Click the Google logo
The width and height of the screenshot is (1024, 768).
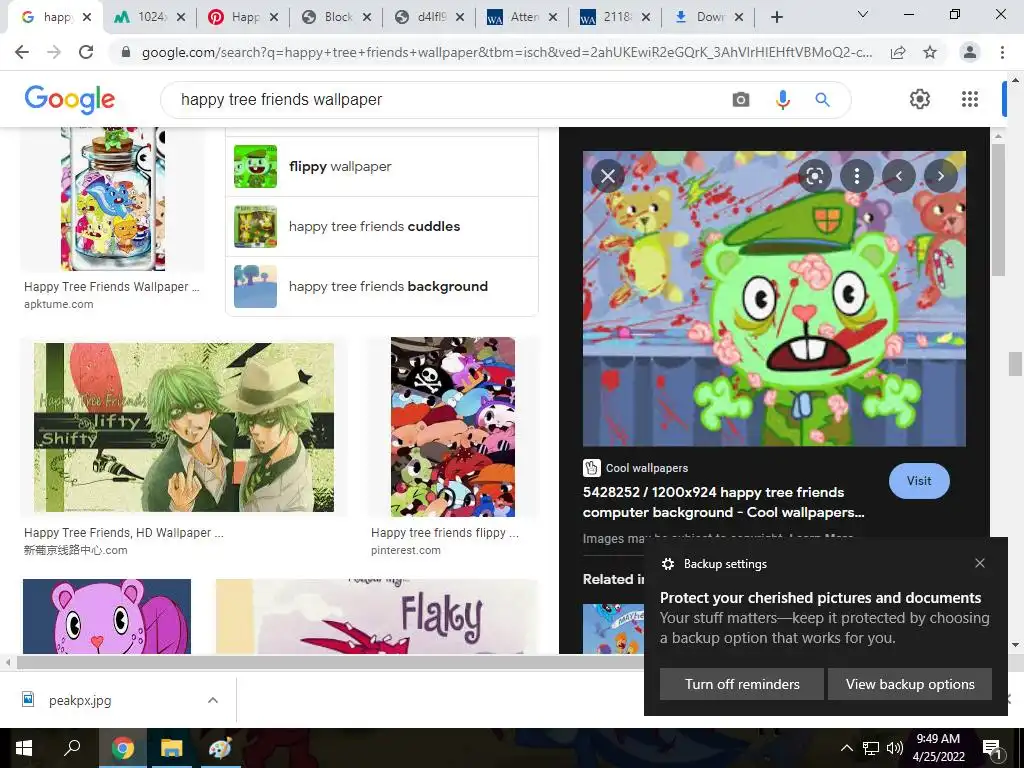[x=69, y=99]
